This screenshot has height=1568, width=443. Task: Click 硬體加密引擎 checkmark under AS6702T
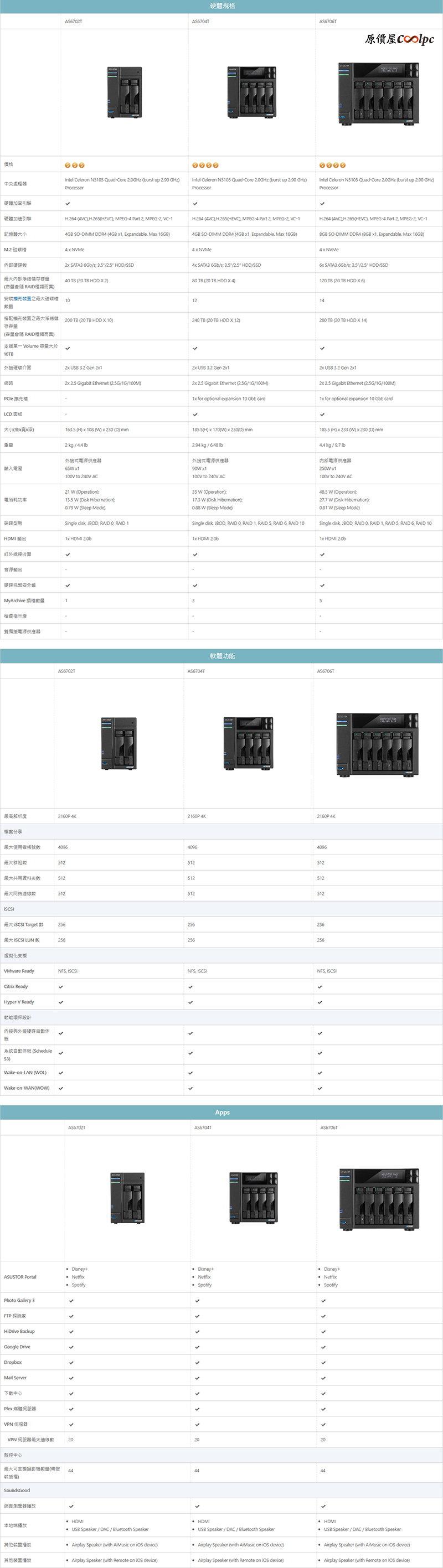coord(68,203)
